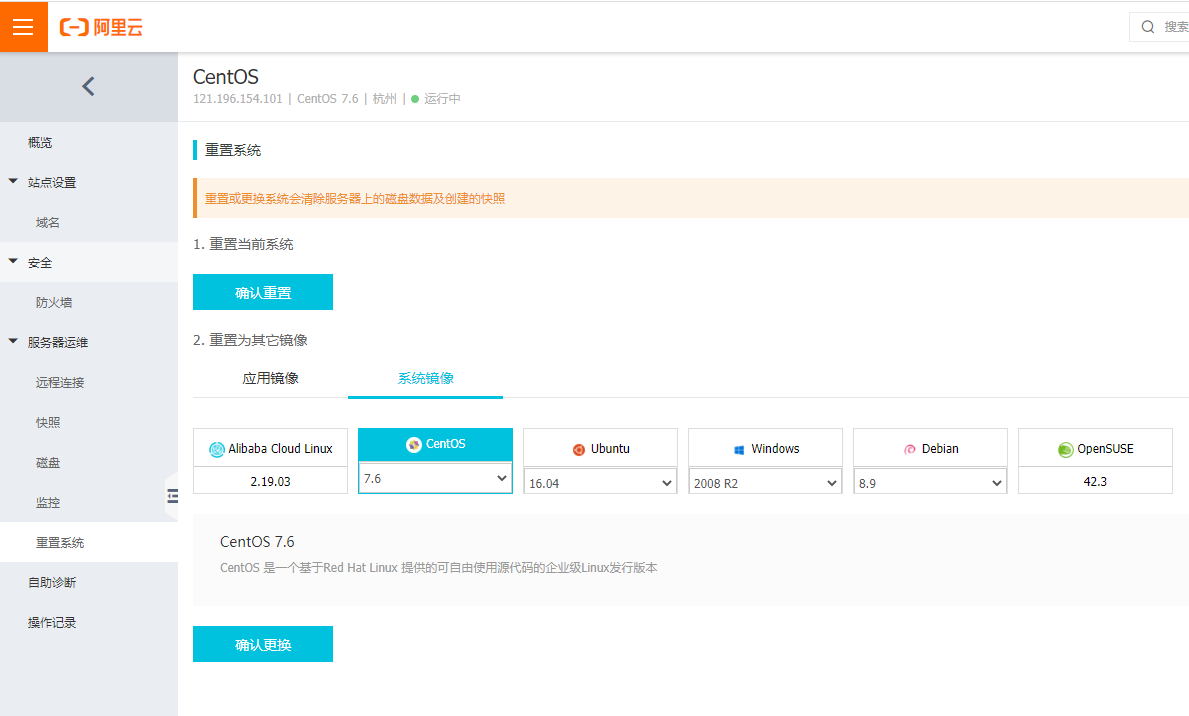
Task: Open the orange hamburger menu
Action: [24, 27]
